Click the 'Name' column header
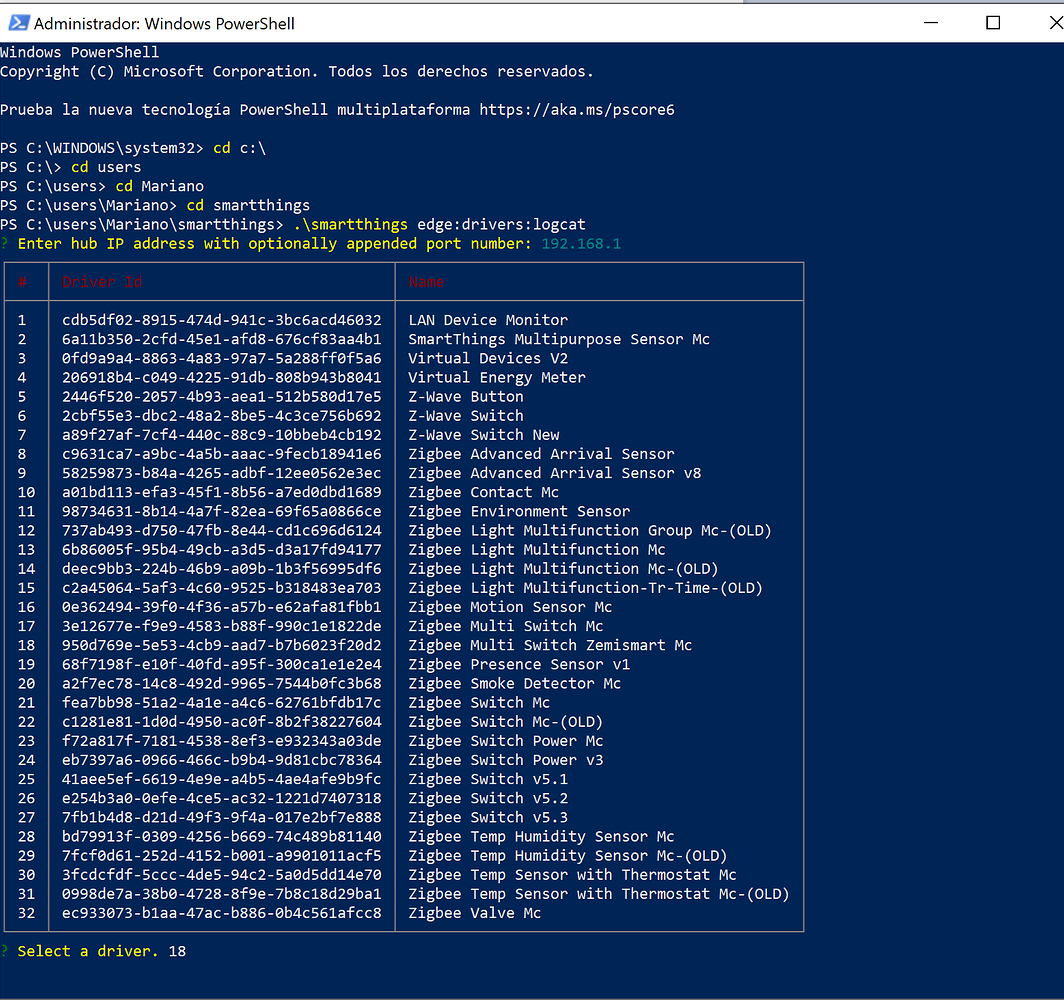The width and height of the screenshot is (1064, 1000). point(426,282)
